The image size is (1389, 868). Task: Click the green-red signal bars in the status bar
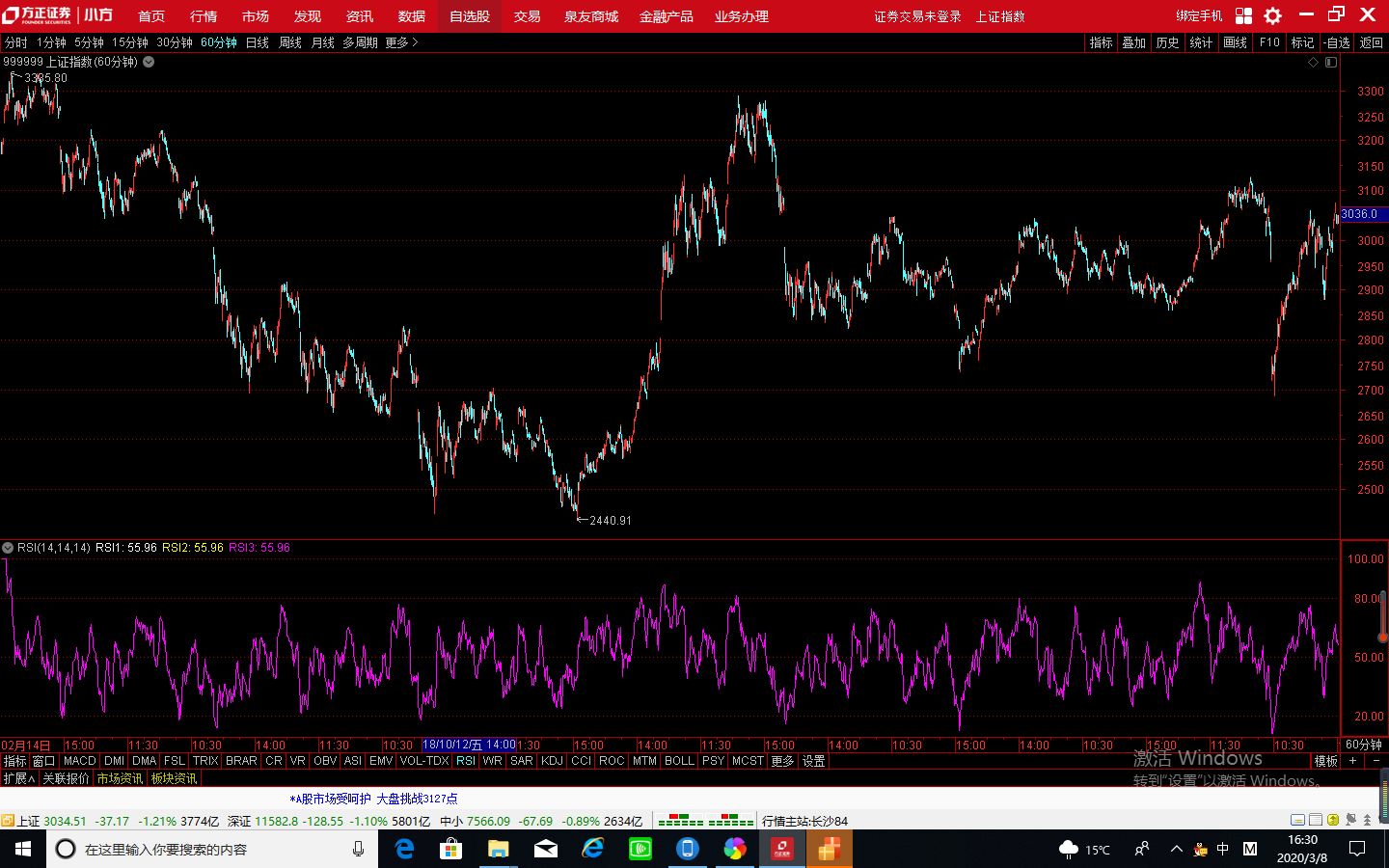(x=705, y=821)
